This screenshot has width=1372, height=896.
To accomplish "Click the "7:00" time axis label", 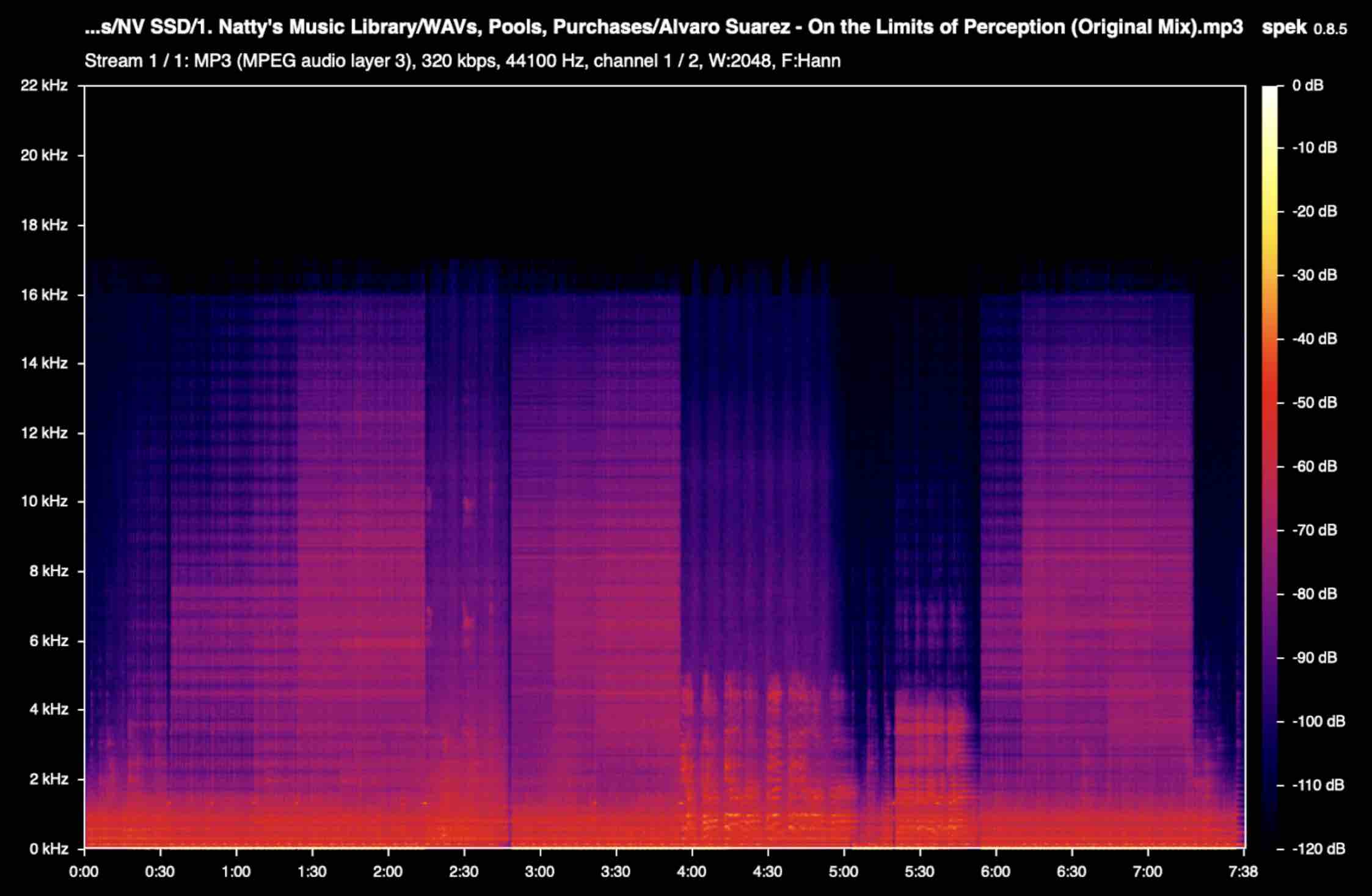I will [1147, 872].
